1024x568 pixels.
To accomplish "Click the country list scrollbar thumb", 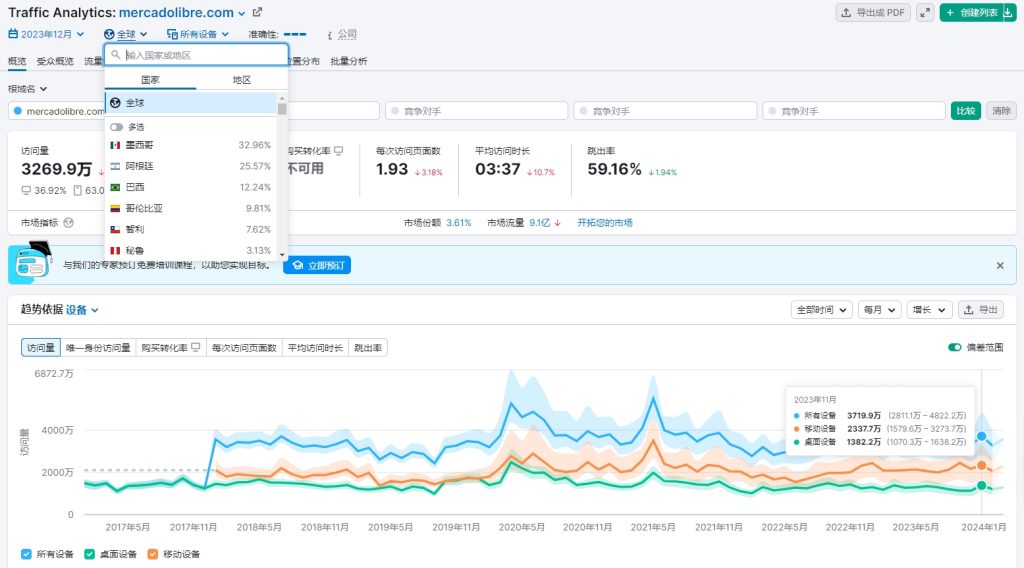I will [282, 109].
